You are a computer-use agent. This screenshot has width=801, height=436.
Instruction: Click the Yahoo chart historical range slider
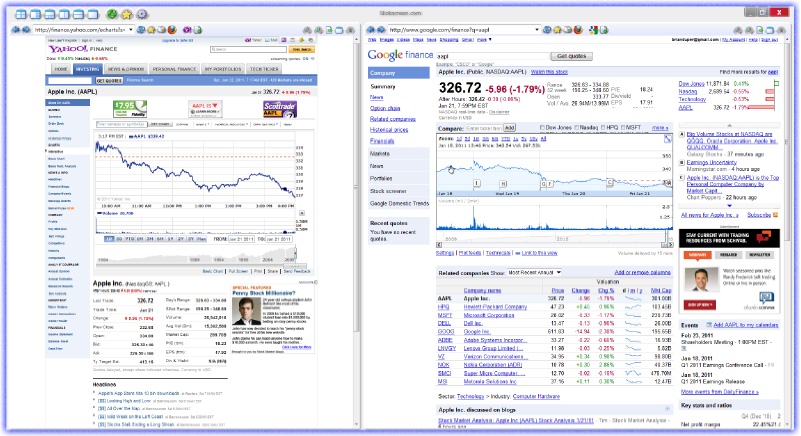coord(294,253)
